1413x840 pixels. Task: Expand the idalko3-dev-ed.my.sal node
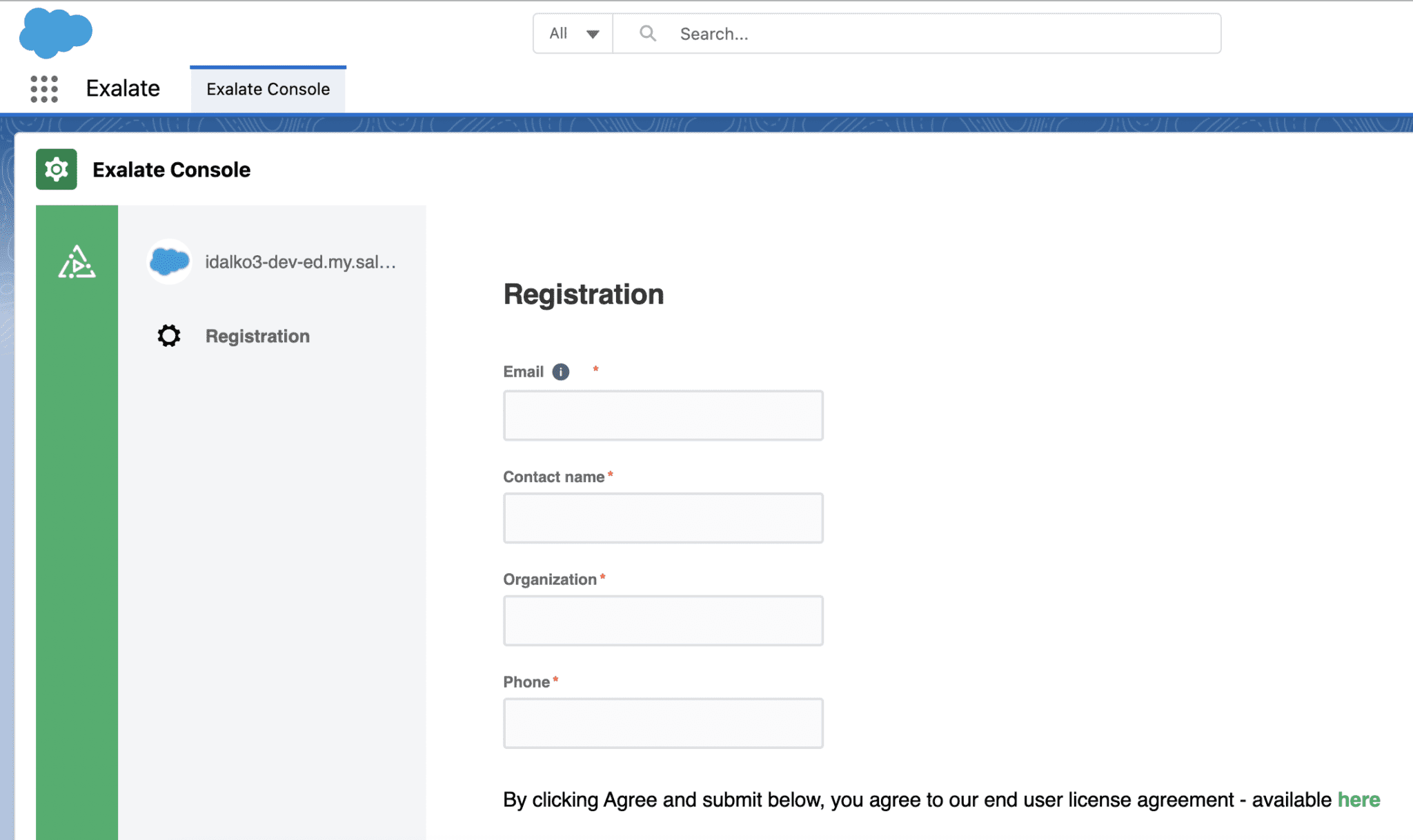tap(301, 261)
